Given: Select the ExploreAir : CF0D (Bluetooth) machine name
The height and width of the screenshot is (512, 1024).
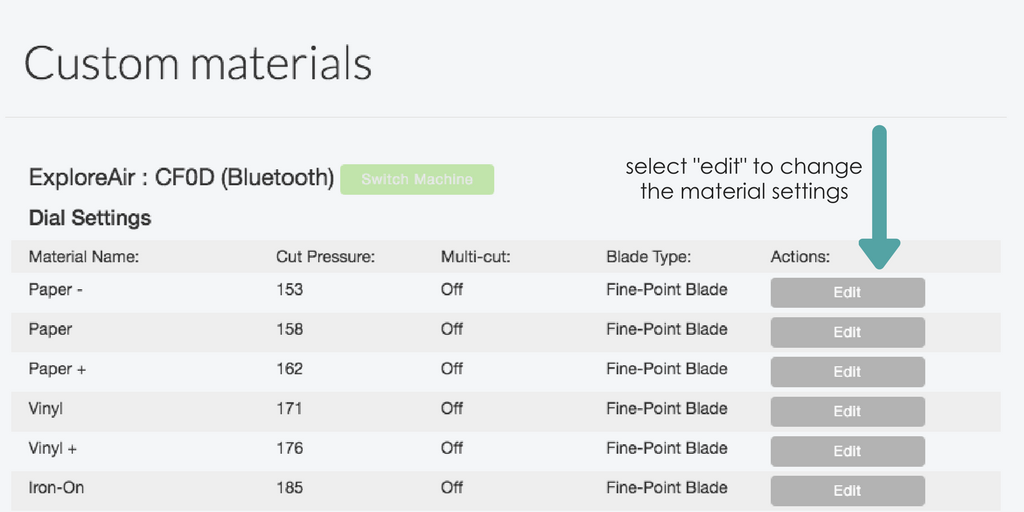Looking at the screenshot, I should pyautogui.click(x=181, y=178).
